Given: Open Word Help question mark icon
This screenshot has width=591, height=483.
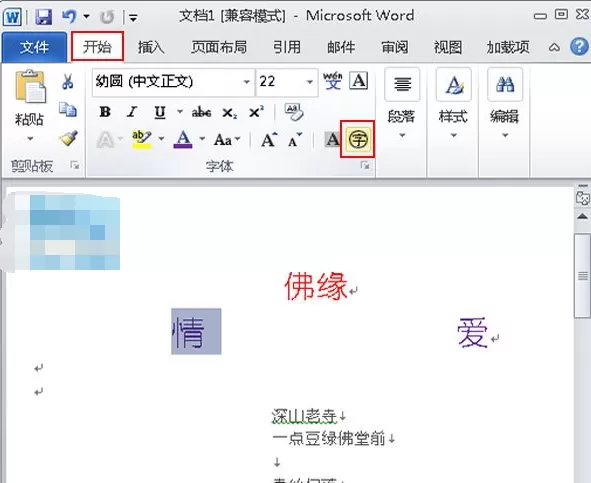Looking at the screenshot, I should [580, 47].
